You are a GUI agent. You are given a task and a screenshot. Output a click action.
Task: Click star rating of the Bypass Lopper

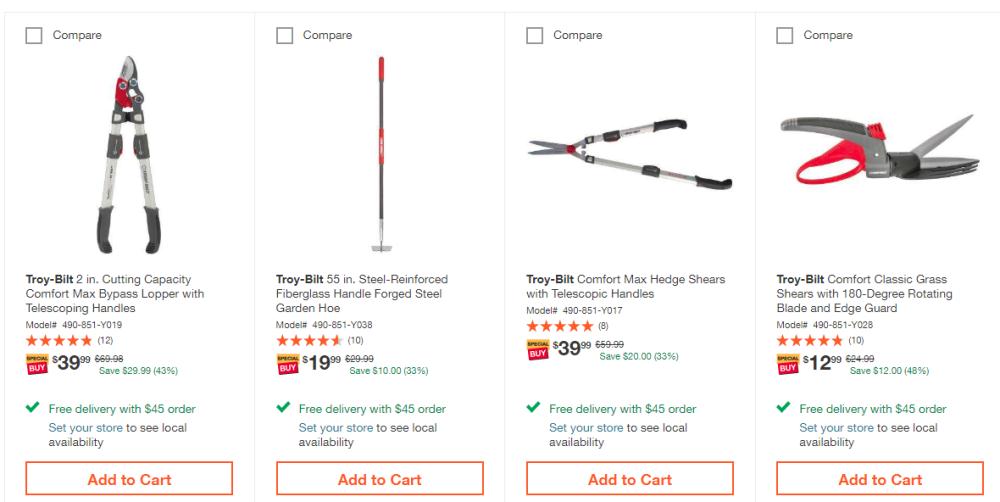point(59,341)
